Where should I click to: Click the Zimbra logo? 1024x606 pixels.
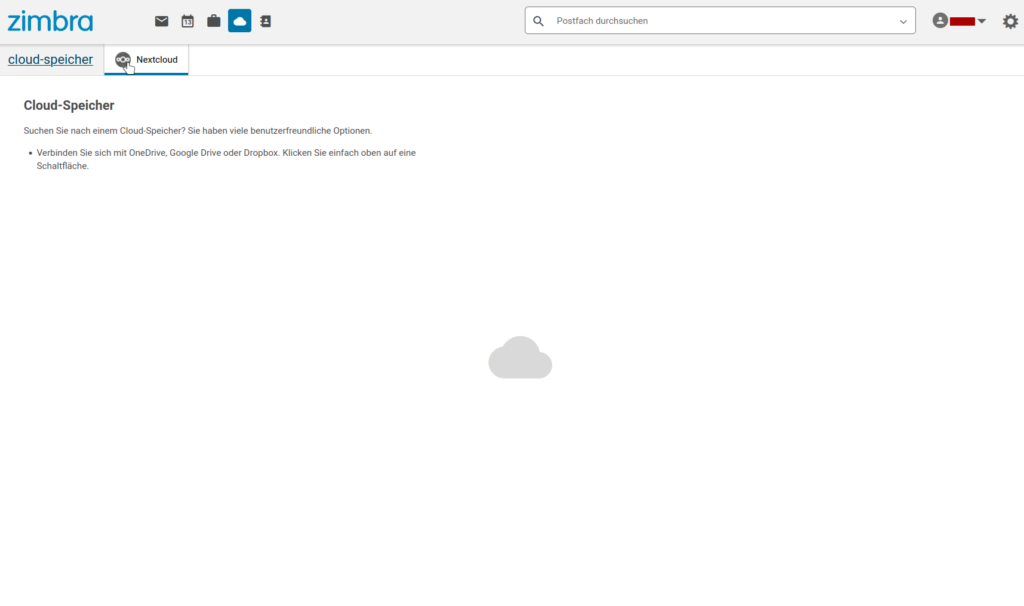click(x=50, y=21)
